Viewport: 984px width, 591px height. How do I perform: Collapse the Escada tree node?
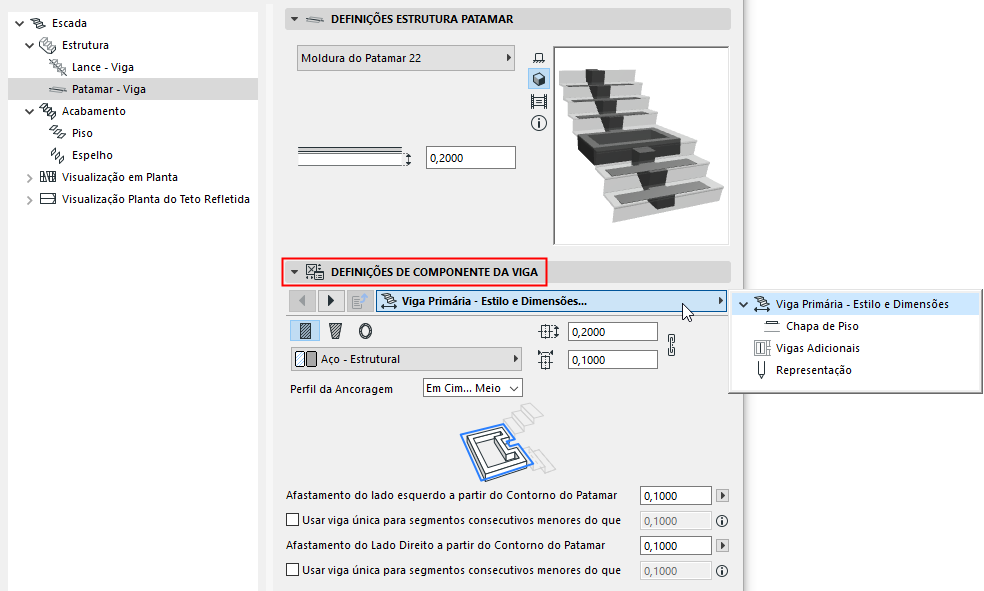click(x=19, y=23)
